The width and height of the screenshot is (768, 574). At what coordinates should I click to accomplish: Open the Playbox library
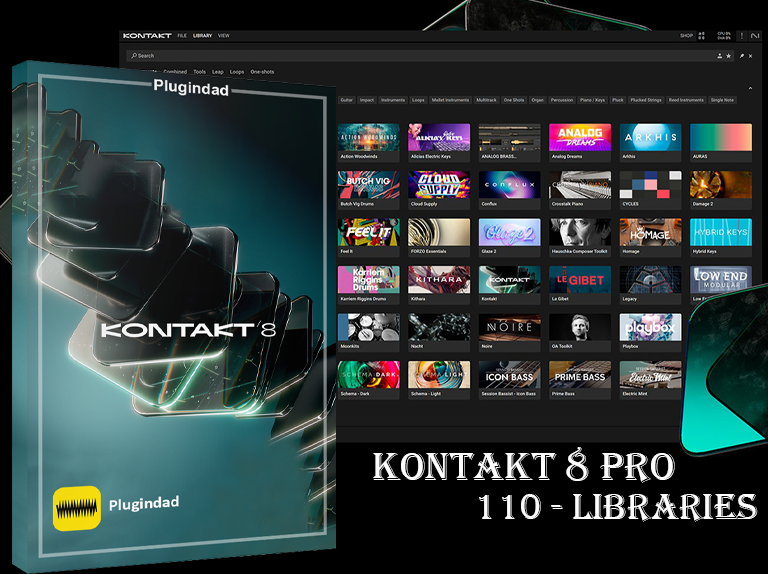click(650, 333)
